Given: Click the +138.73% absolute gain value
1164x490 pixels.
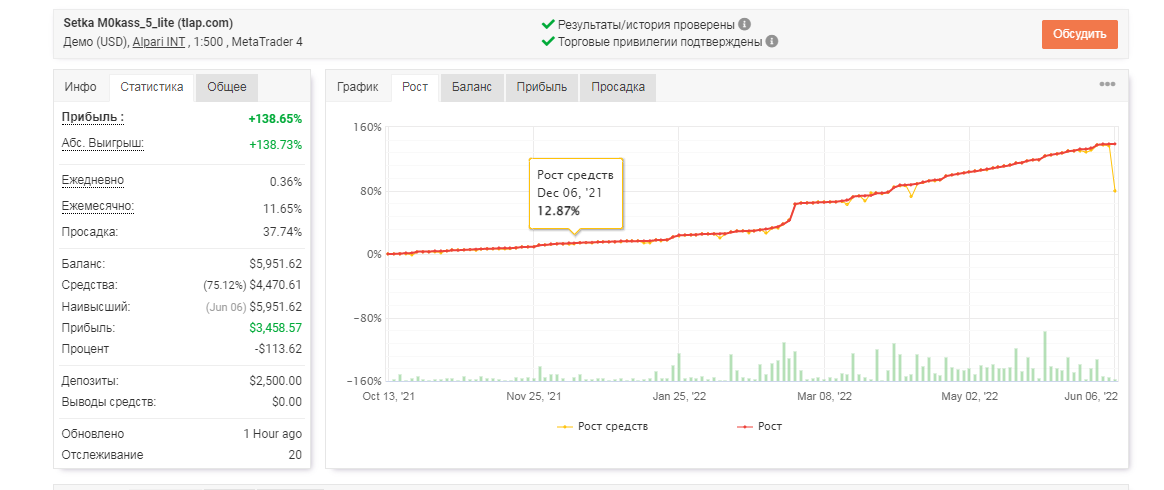Looking at the screenshot, I should [275, 145].
